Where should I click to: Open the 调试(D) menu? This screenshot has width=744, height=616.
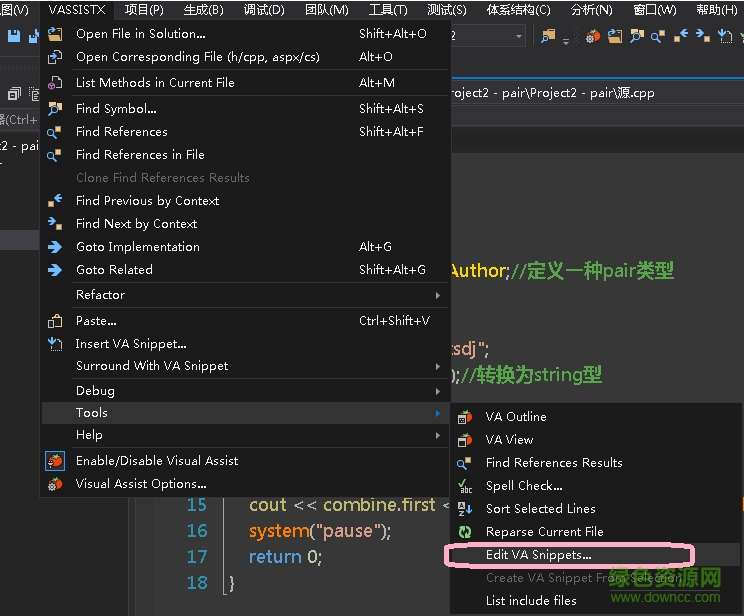264,10
